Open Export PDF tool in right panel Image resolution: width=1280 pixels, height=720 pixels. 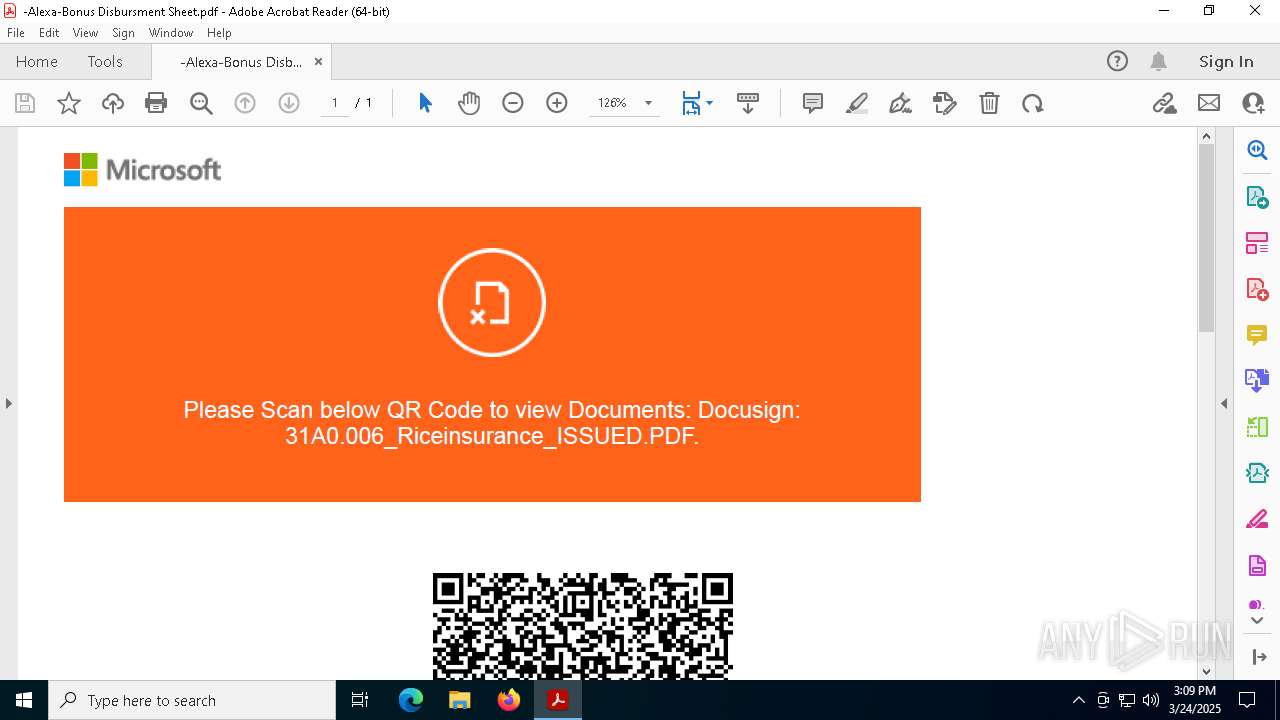[1257, 196]
